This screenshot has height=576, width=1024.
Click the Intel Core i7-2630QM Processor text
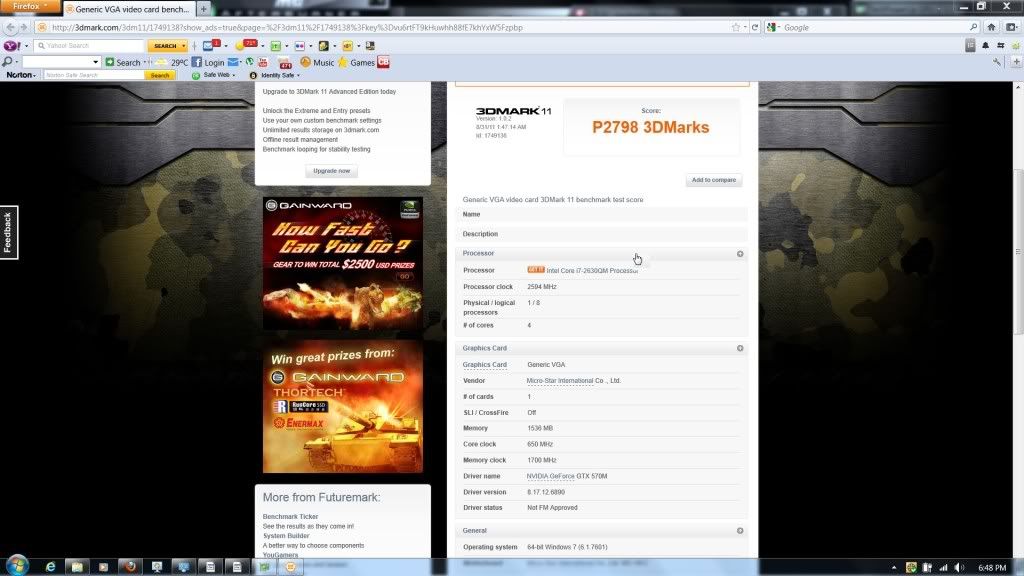592,270
